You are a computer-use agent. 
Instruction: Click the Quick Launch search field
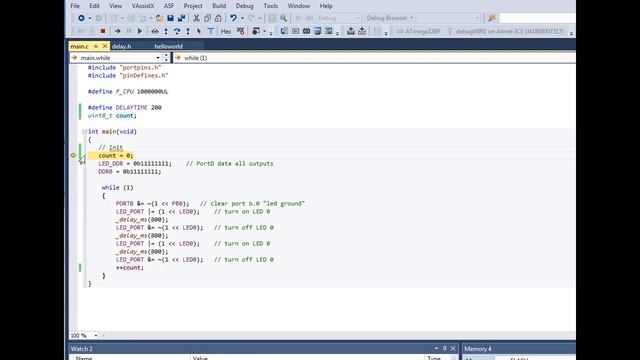pos(537,18)
